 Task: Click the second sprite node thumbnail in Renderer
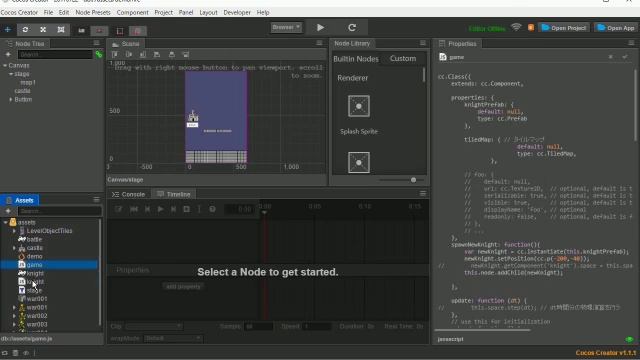point(359,162)
